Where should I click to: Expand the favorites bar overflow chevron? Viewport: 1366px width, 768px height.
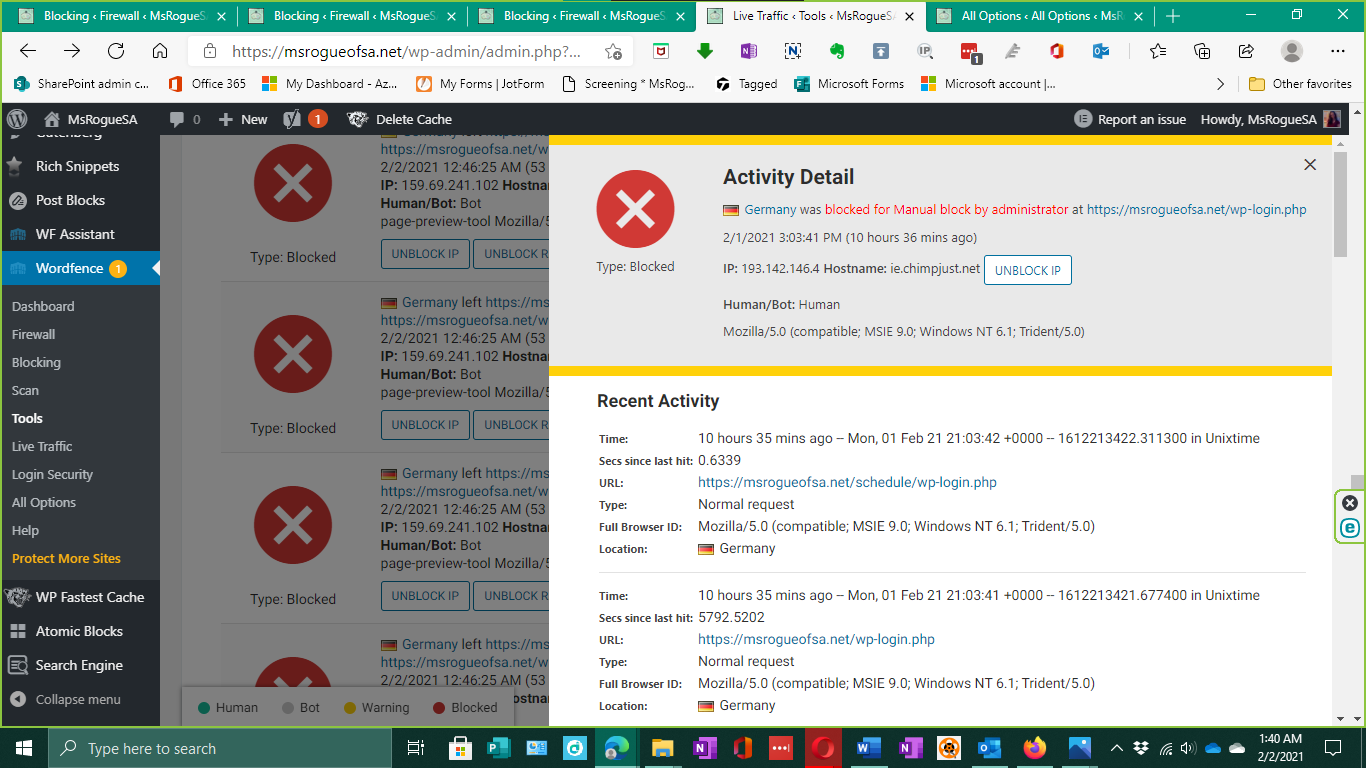(x=1220, y=84)
